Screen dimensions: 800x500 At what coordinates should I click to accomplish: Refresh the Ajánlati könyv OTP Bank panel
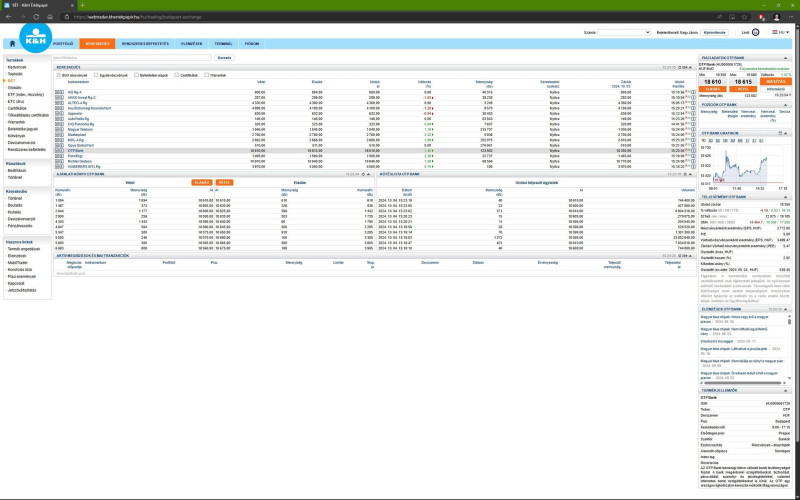(363, 174)
